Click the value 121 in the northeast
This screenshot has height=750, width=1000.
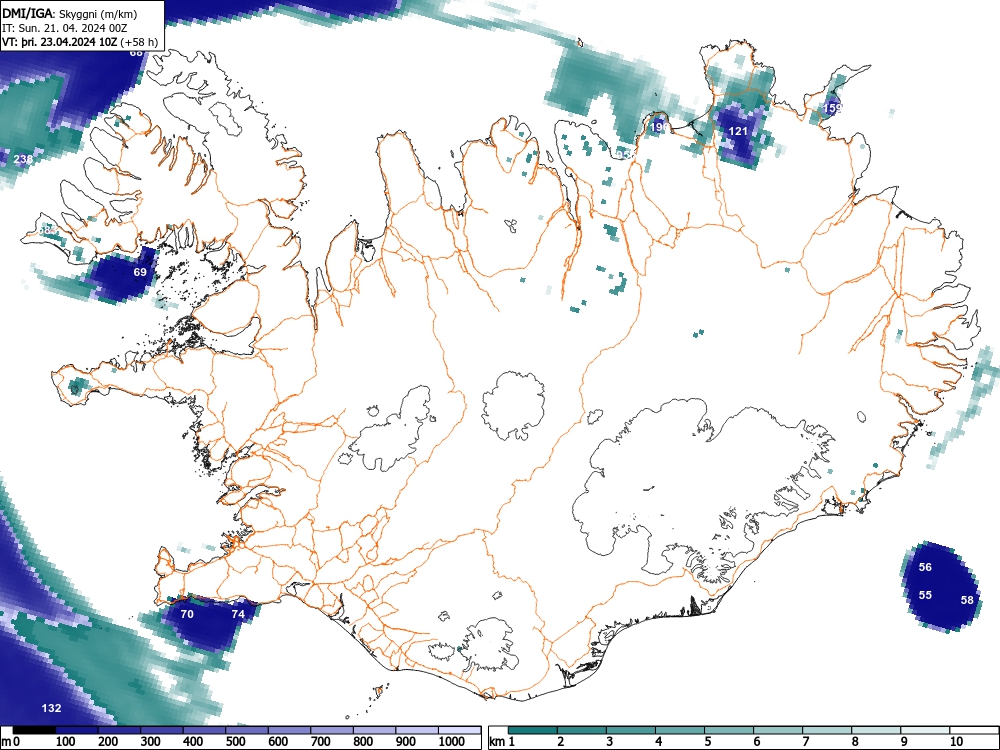[738, 131]
